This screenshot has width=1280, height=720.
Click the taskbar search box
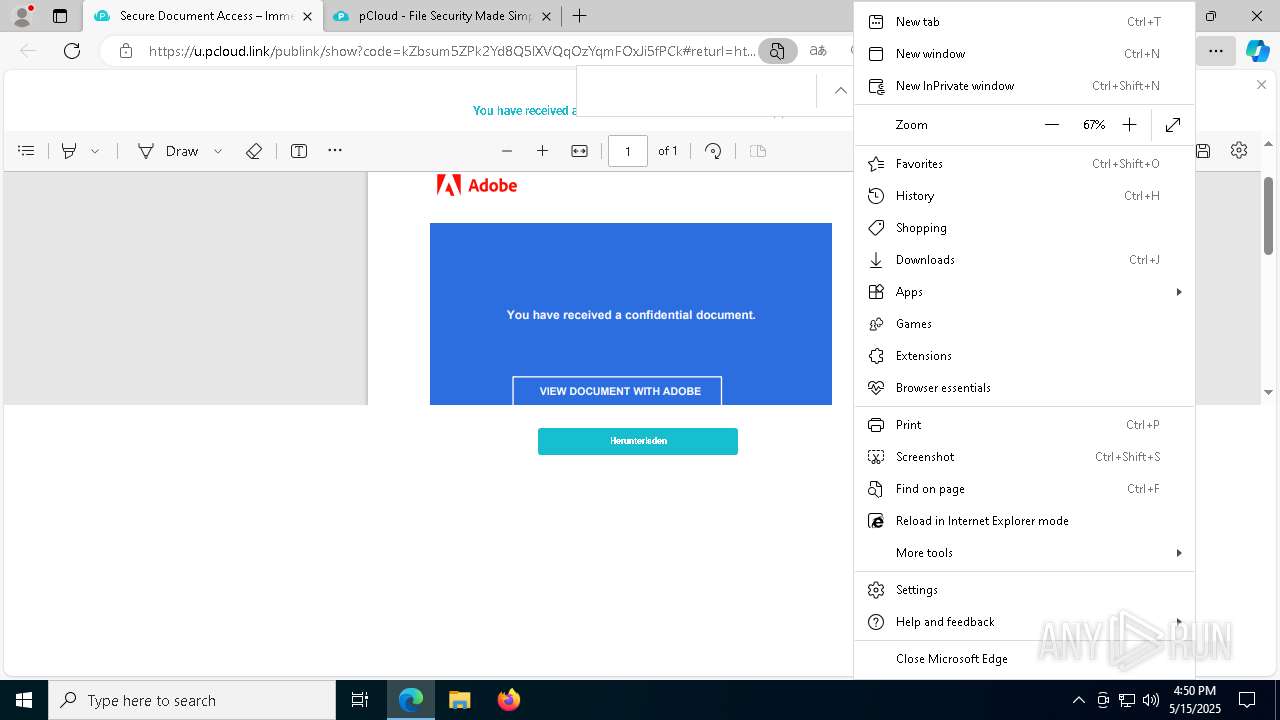pyautogui.click(x=192, y=700)
